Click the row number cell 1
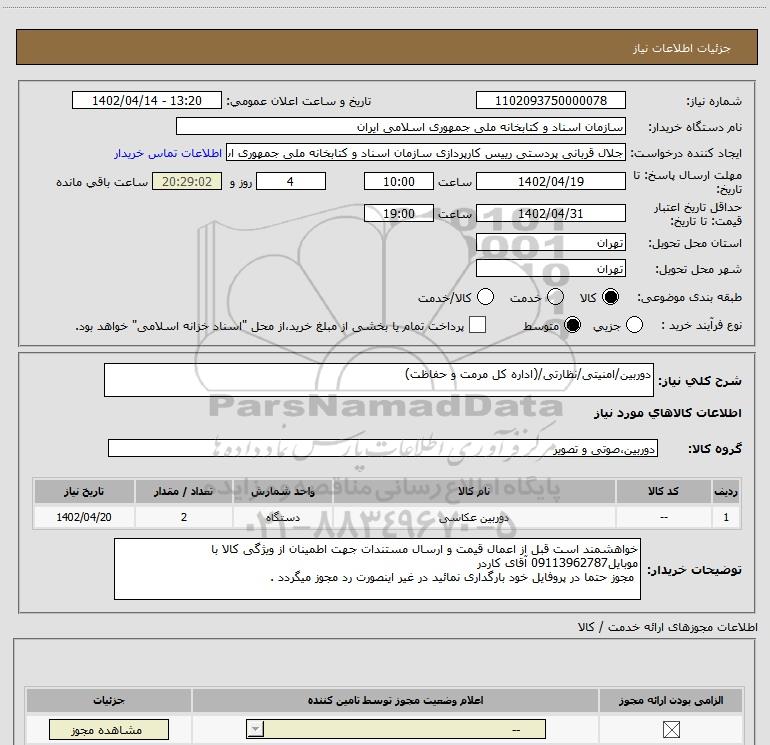 [726, 517]
